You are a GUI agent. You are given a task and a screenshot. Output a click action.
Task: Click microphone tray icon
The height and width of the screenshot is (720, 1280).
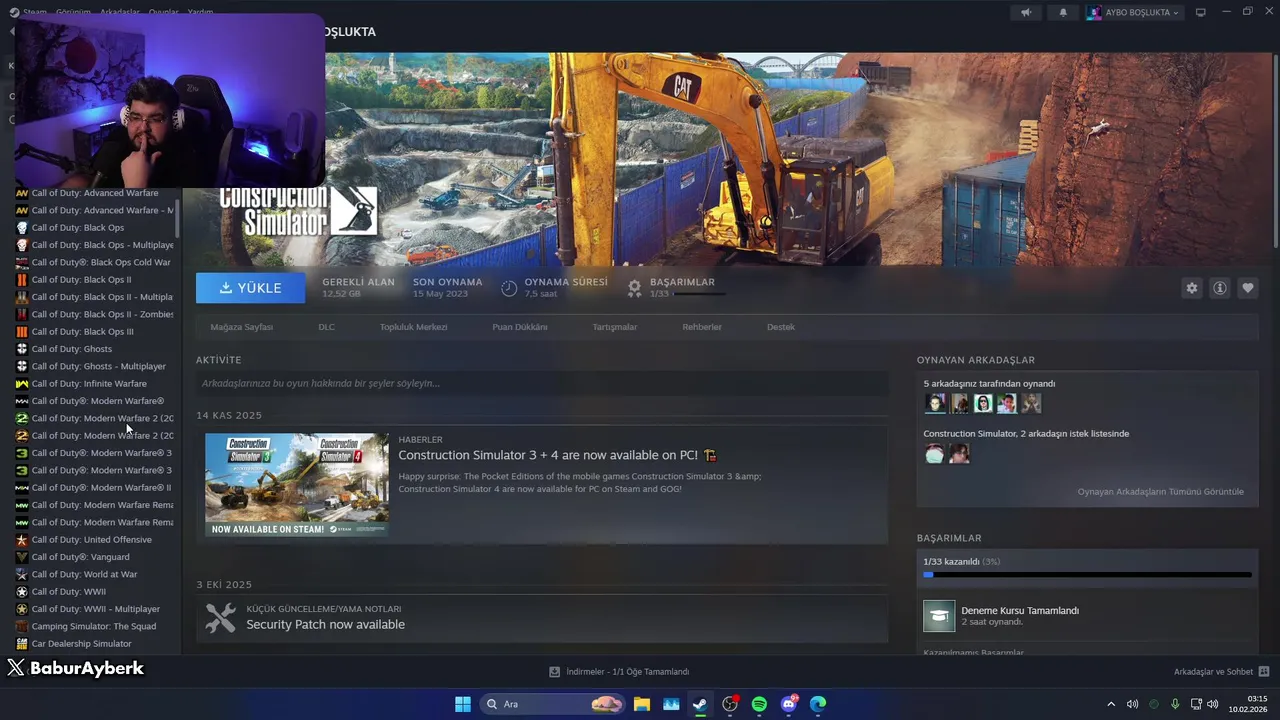pos(1175,704)
